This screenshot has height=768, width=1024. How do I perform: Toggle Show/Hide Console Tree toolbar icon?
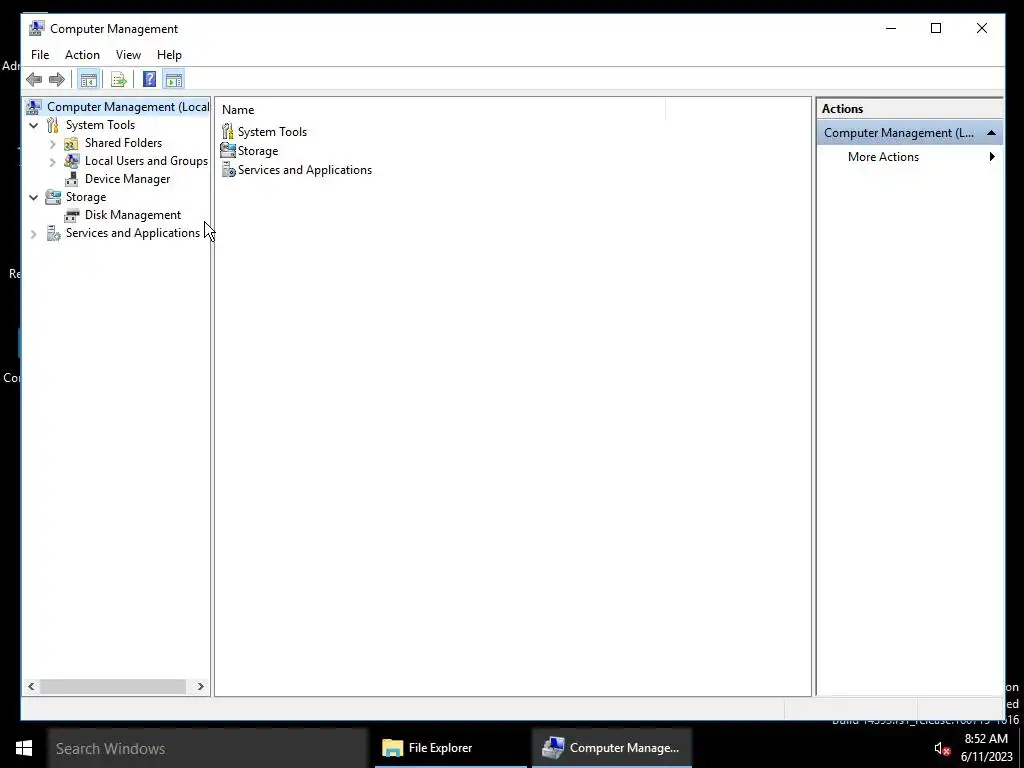point(88,80)
